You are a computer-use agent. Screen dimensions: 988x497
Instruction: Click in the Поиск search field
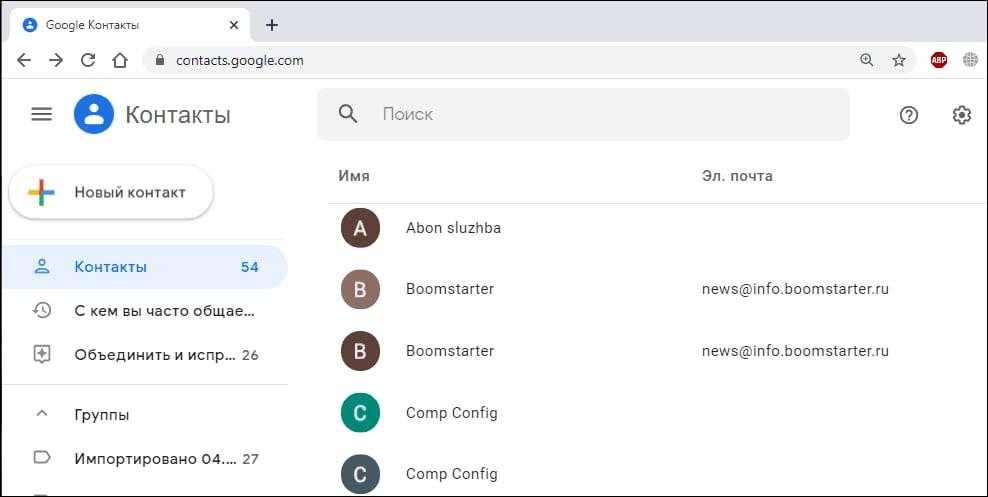coord(600,114)
